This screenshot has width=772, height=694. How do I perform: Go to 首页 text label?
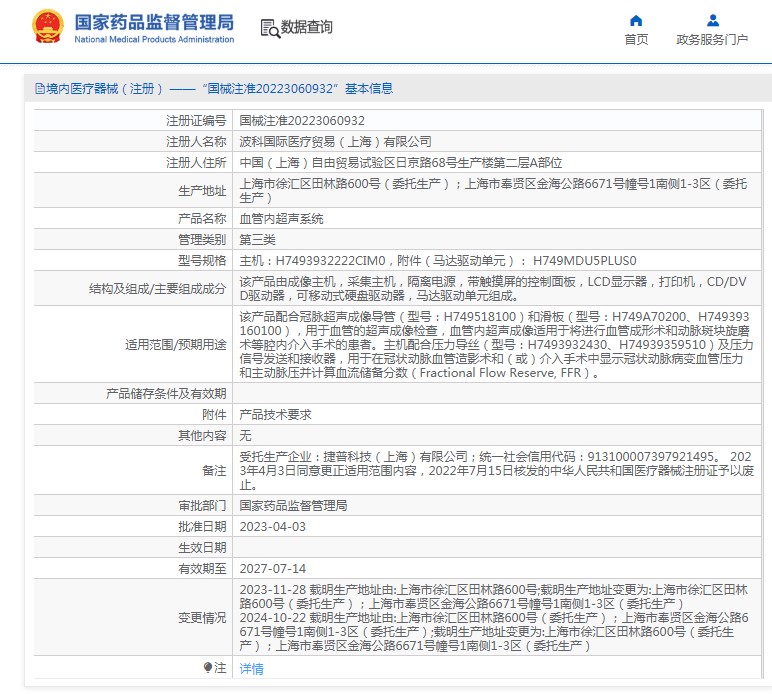click(636, 40)
